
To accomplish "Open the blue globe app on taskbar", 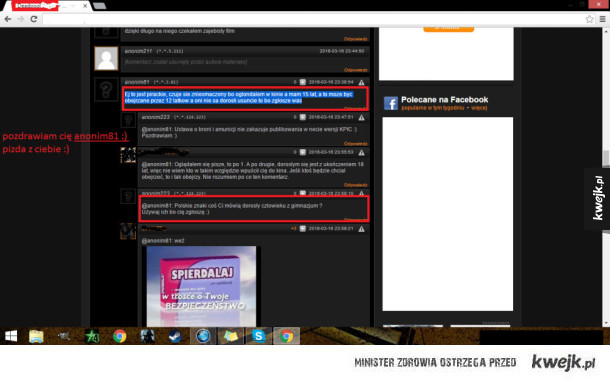I will point(203,336).
